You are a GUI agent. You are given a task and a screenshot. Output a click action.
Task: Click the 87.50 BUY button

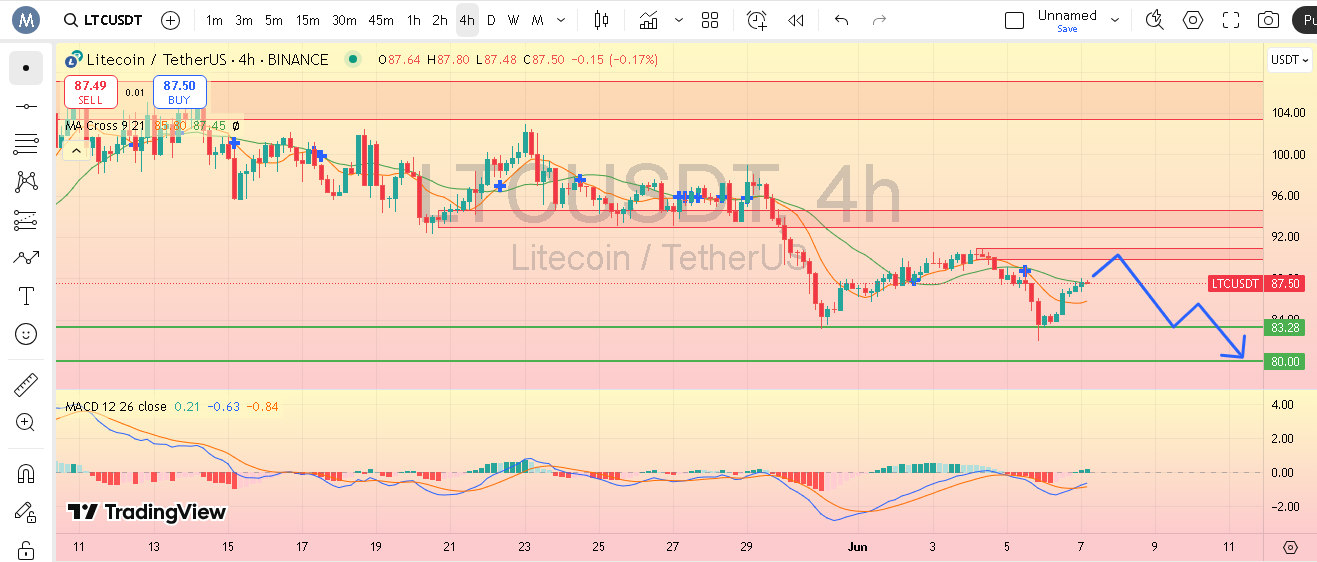[179, 92]
